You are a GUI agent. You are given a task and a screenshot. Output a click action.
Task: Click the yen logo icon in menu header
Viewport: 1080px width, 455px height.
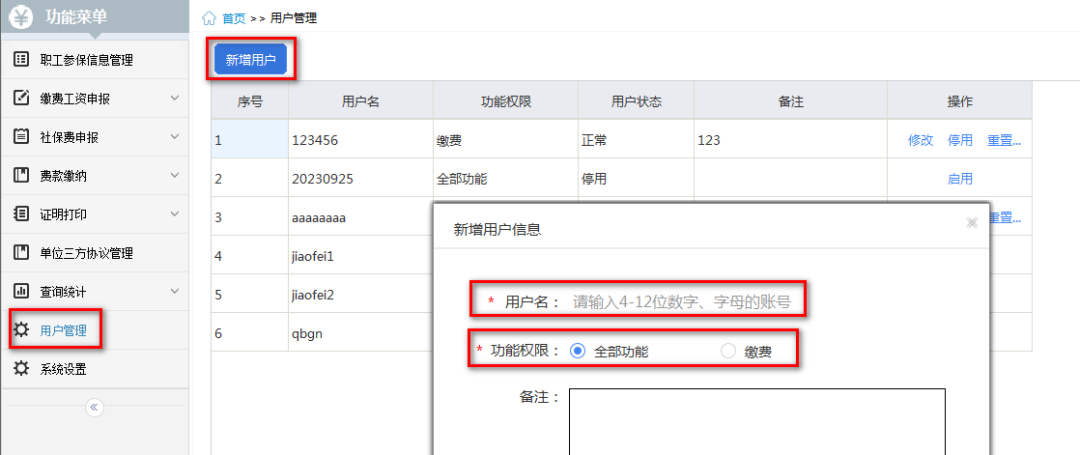22,17
